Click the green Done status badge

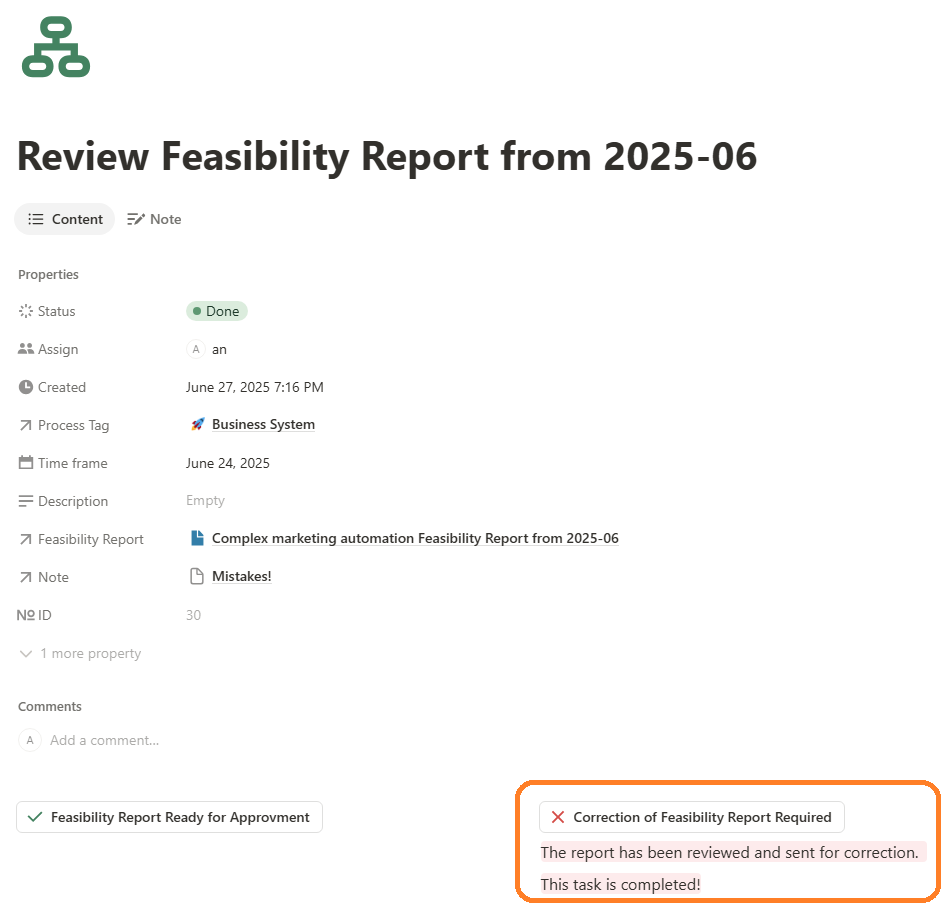[x=216, y=311]
